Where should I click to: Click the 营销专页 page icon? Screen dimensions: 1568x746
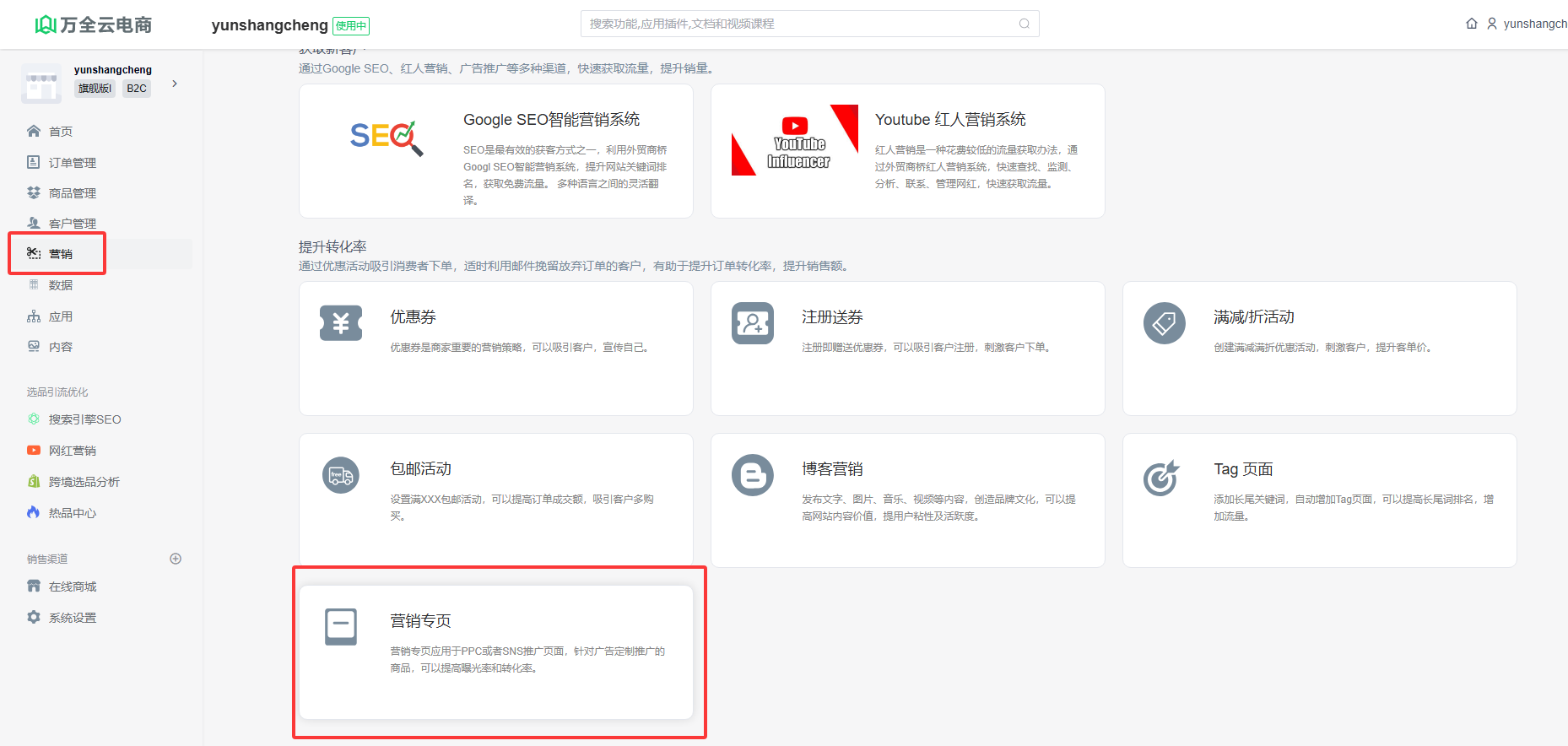(341, 627)
